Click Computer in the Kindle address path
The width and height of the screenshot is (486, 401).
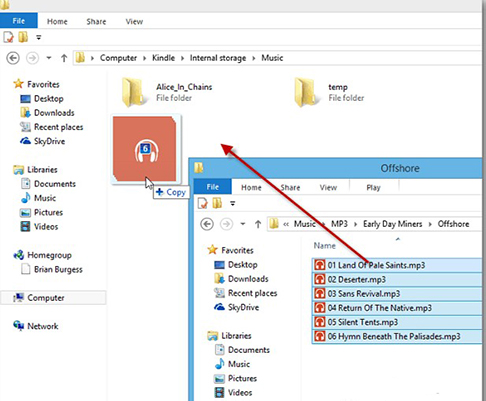click(118, 58)
